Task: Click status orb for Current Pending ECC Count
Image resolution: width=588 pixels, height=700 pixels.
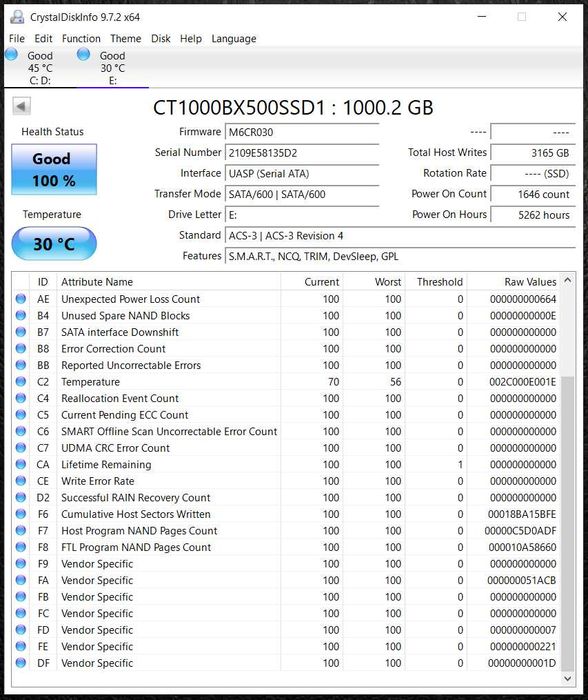Action: point(21,414)
